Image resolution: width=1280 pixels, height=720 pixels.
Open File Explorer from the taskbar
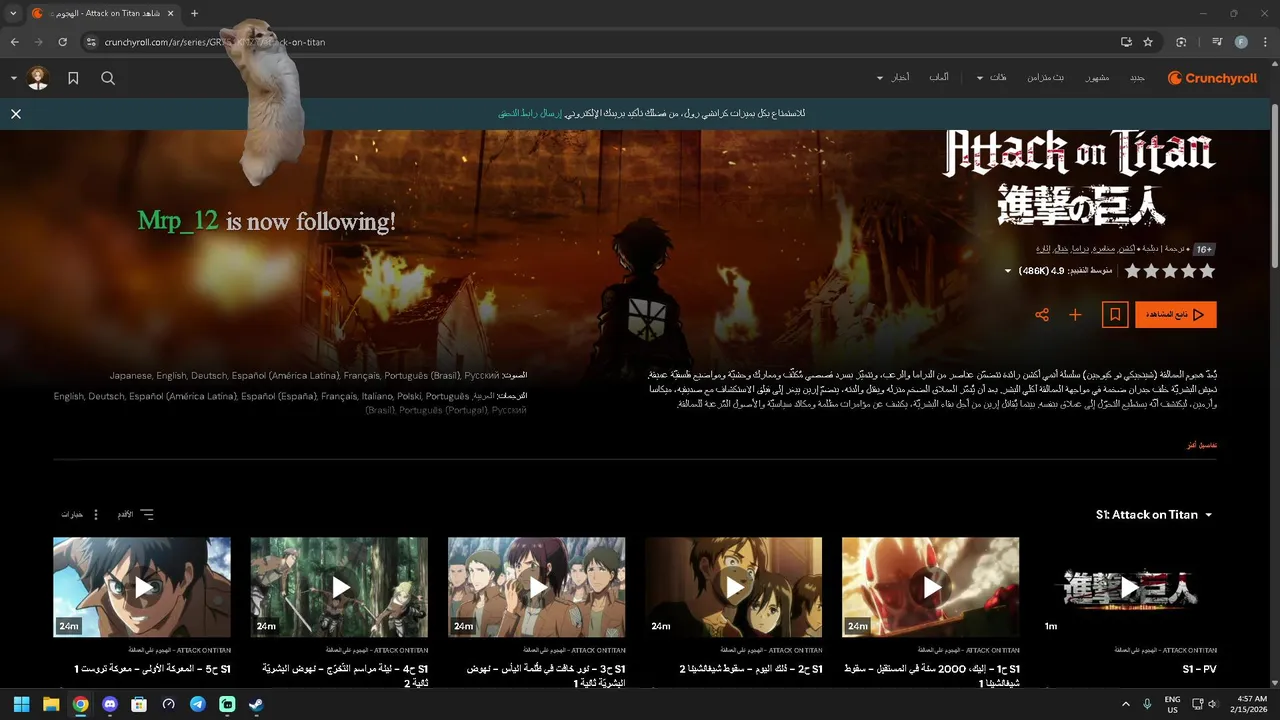(x=51, y=704)
